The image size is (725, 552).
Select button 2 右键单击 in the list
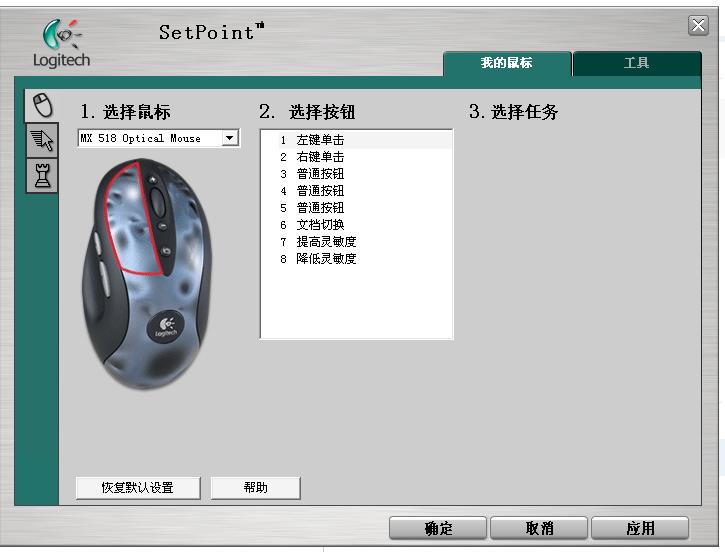tap(356, 157)
